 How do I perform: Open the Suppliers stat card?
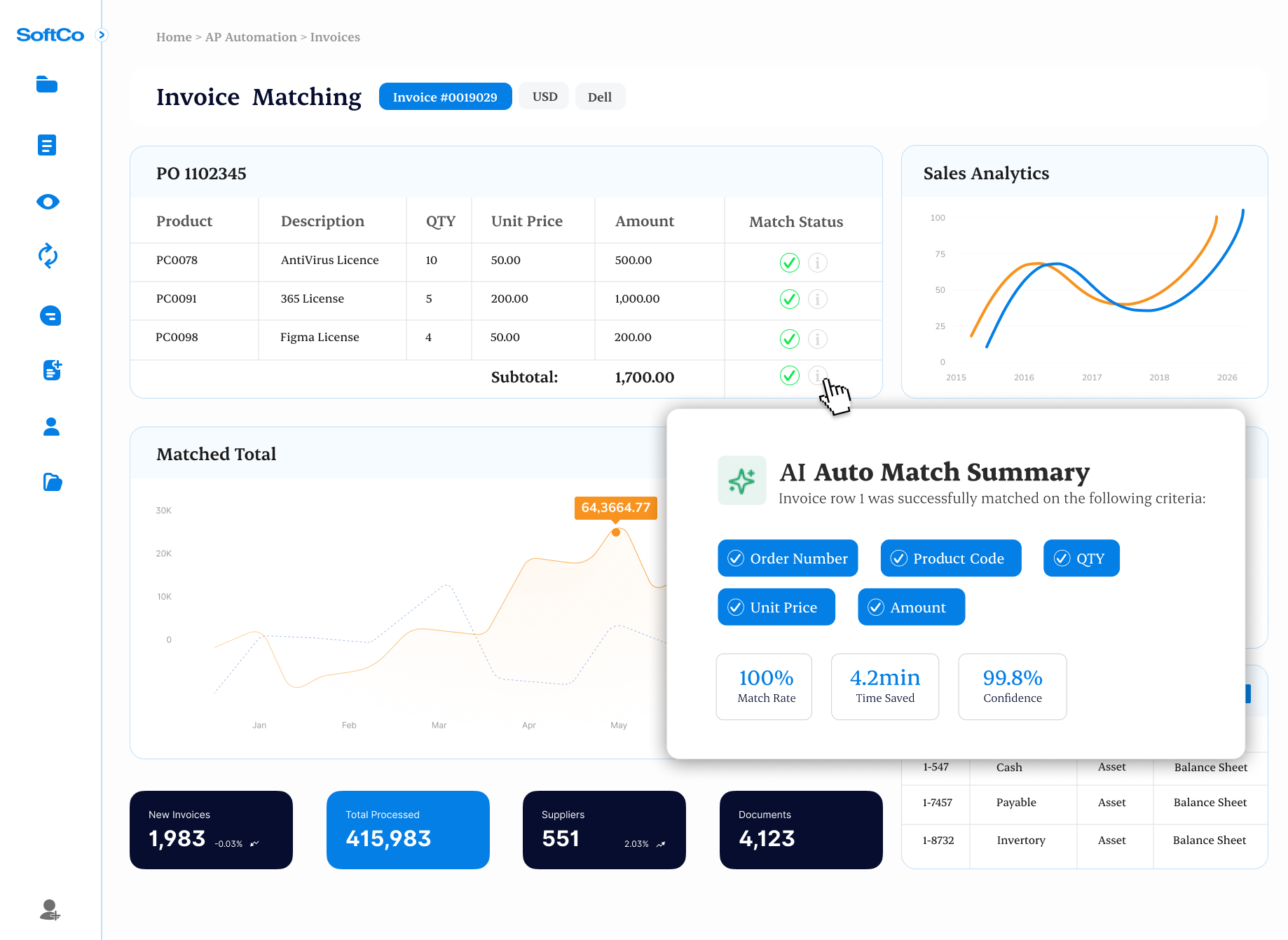coord(604,830)
